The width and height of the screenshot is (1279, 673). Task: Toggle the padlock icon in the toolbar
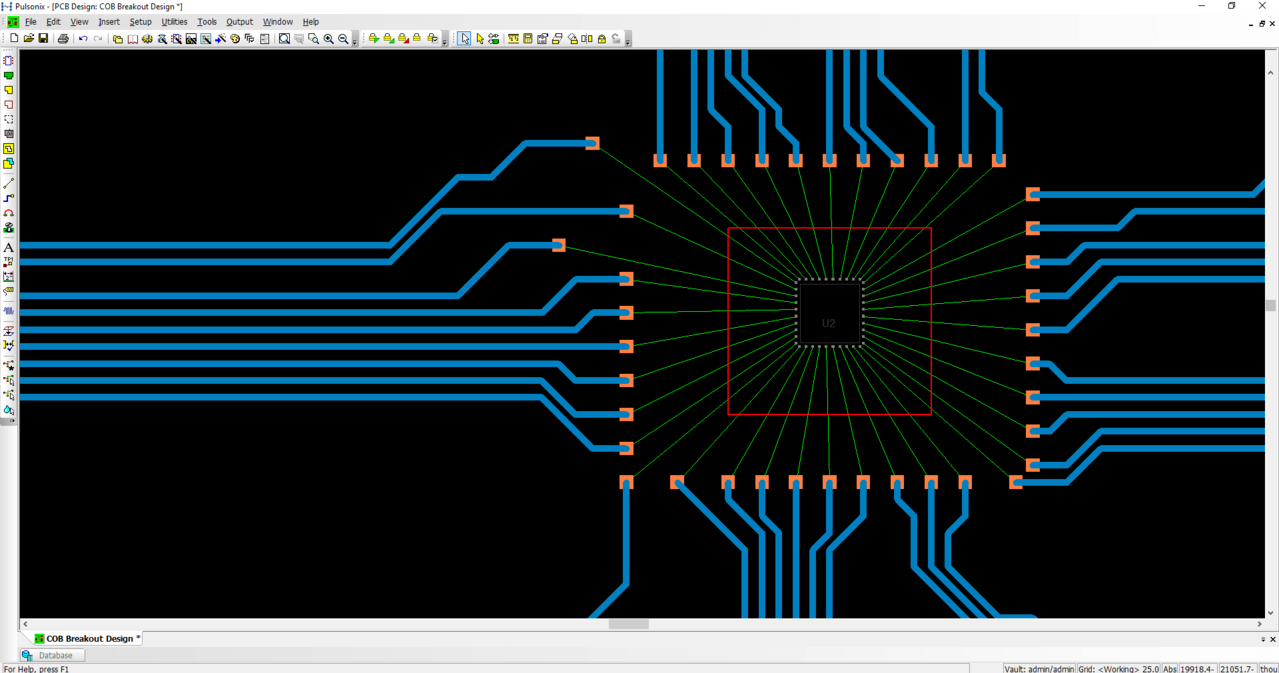pyautogui.click(x=602, y=39)
